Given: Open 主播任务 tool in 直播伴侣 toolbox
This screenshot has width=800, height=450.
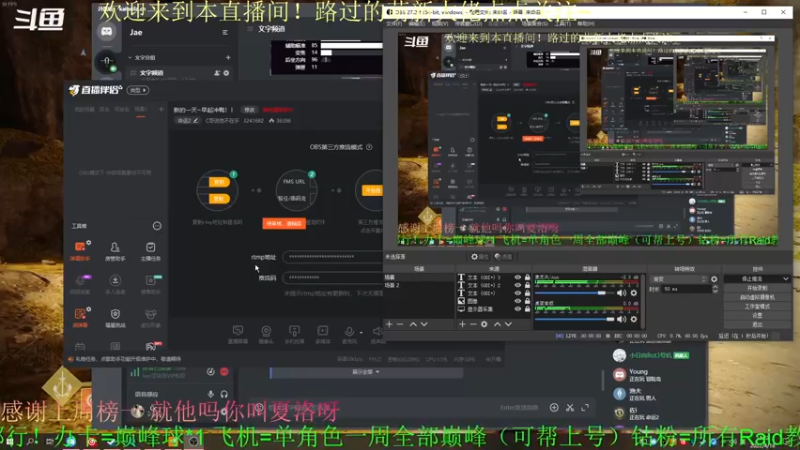Looking at the screenshot, I should pyautogui.click(x=151, y=251).
